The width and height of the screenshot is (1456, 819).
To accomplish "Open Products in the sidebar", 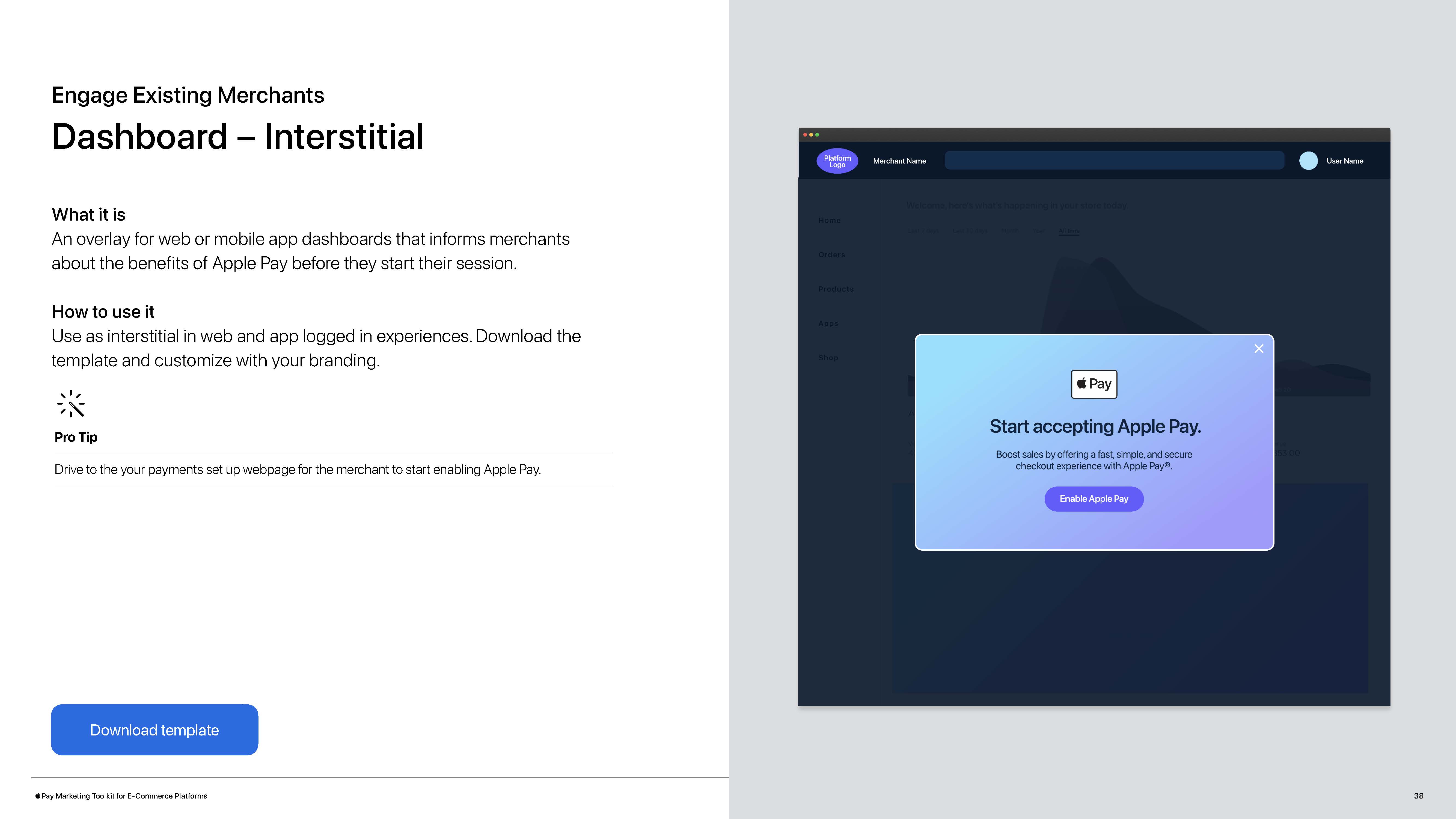I will click(x=836, y=289).
